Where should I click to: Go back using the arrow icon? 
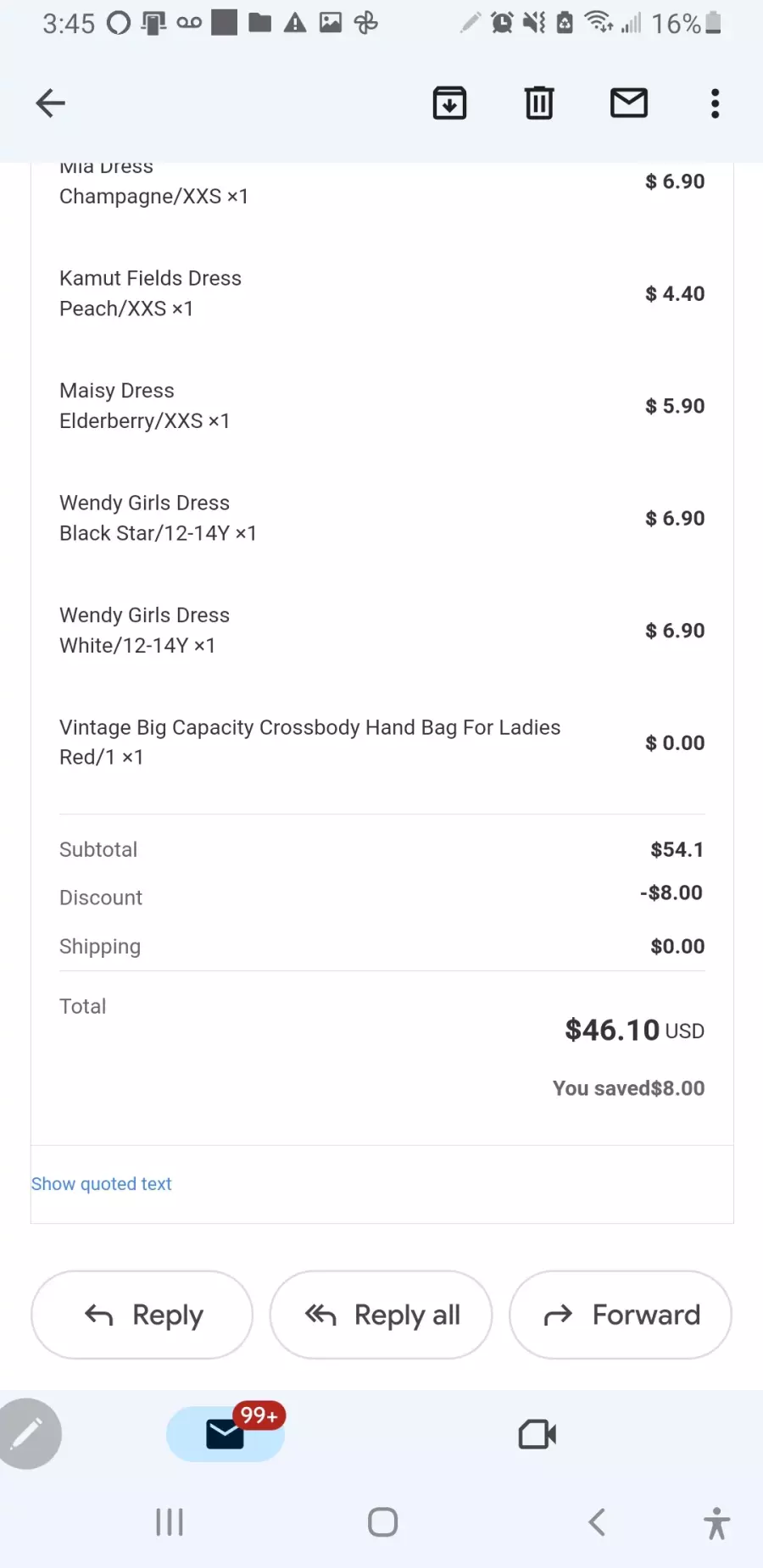[x=50, y=103]
